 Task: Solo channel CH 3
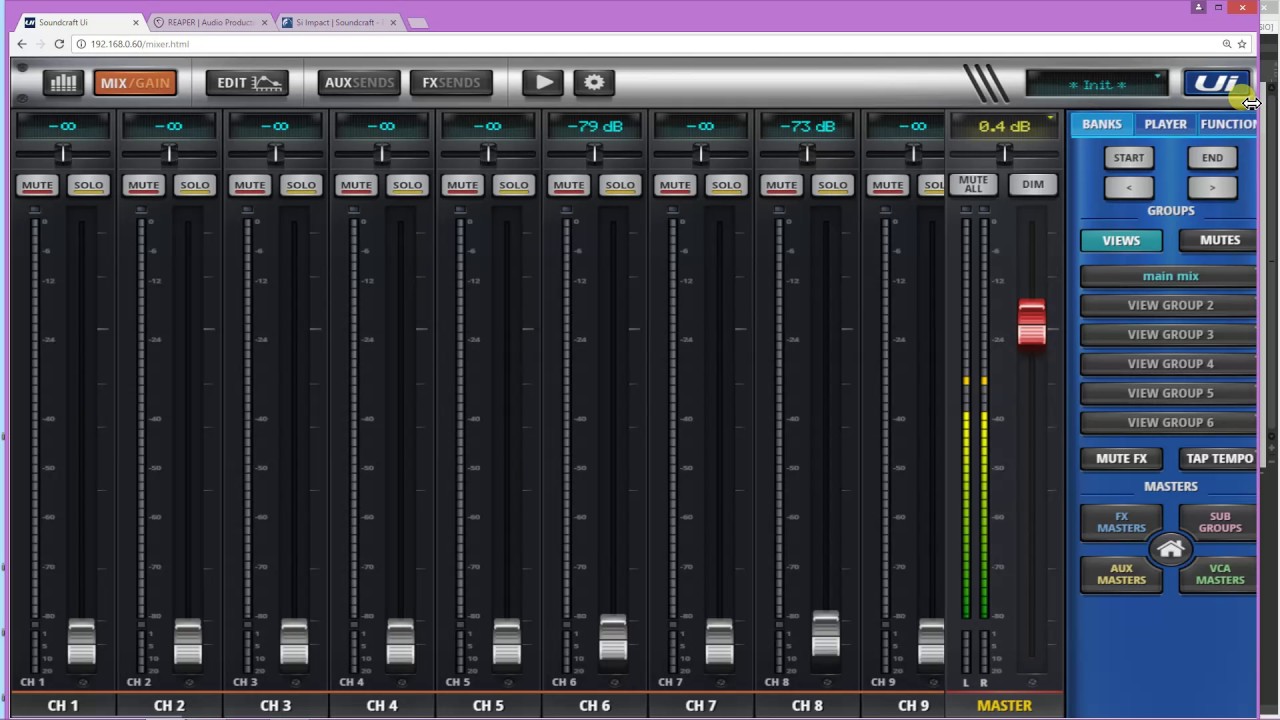pyautogui.click(x=301, y=185)
